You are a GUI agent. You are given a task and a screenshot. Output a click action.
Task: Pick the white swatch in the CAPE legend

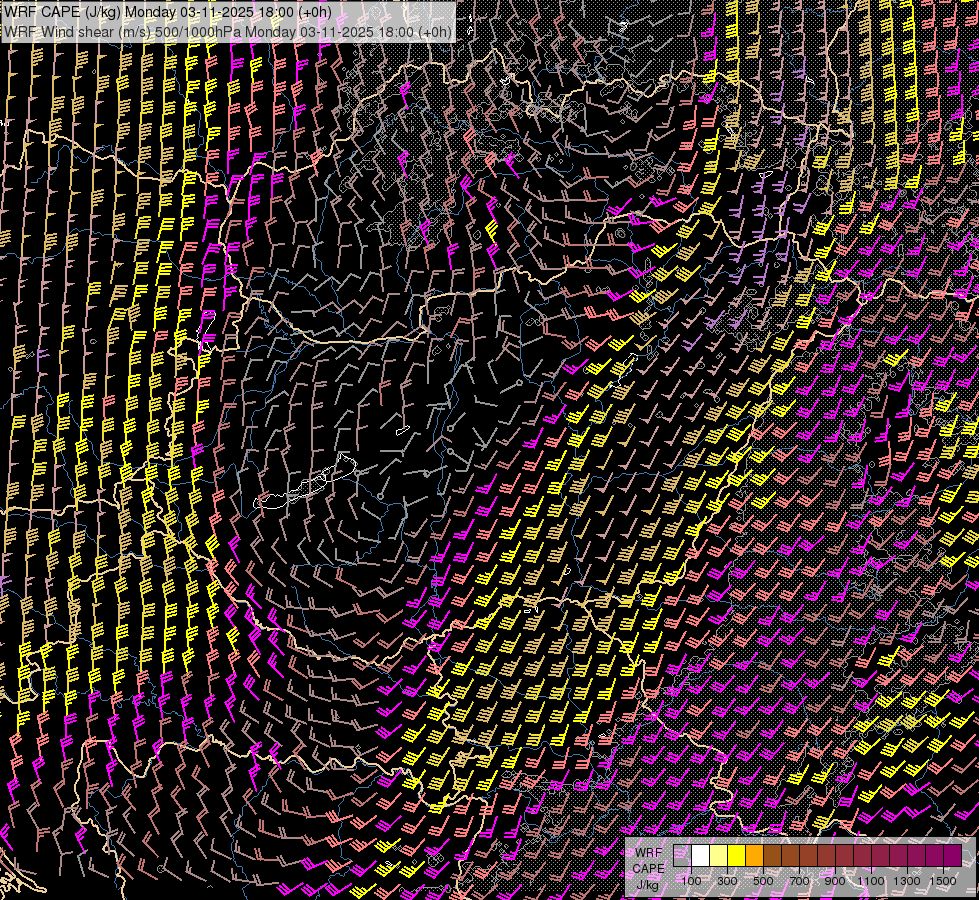coord(701,856)
